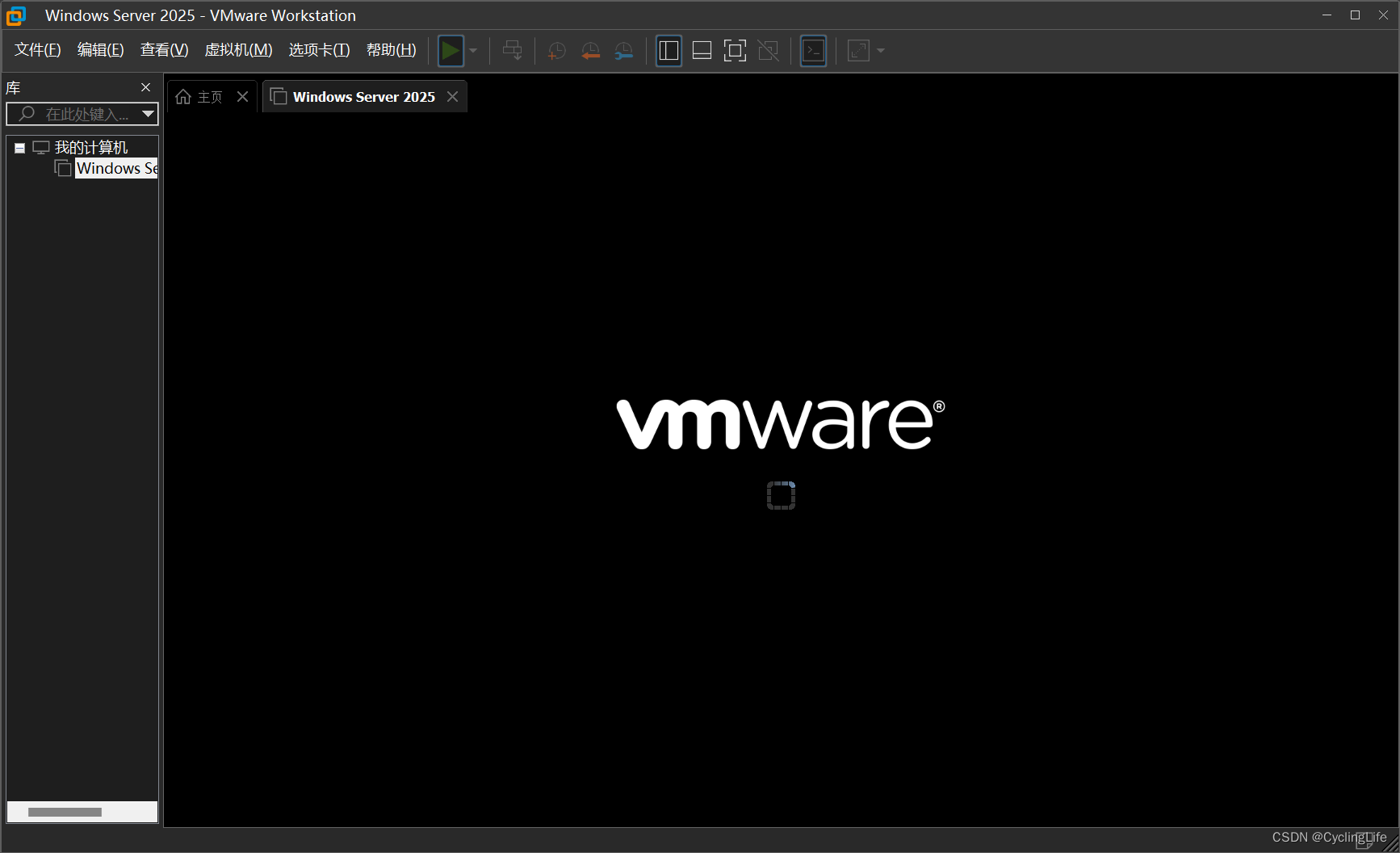Click the VM icon beside Windows Server tree item

coord(63,168)
